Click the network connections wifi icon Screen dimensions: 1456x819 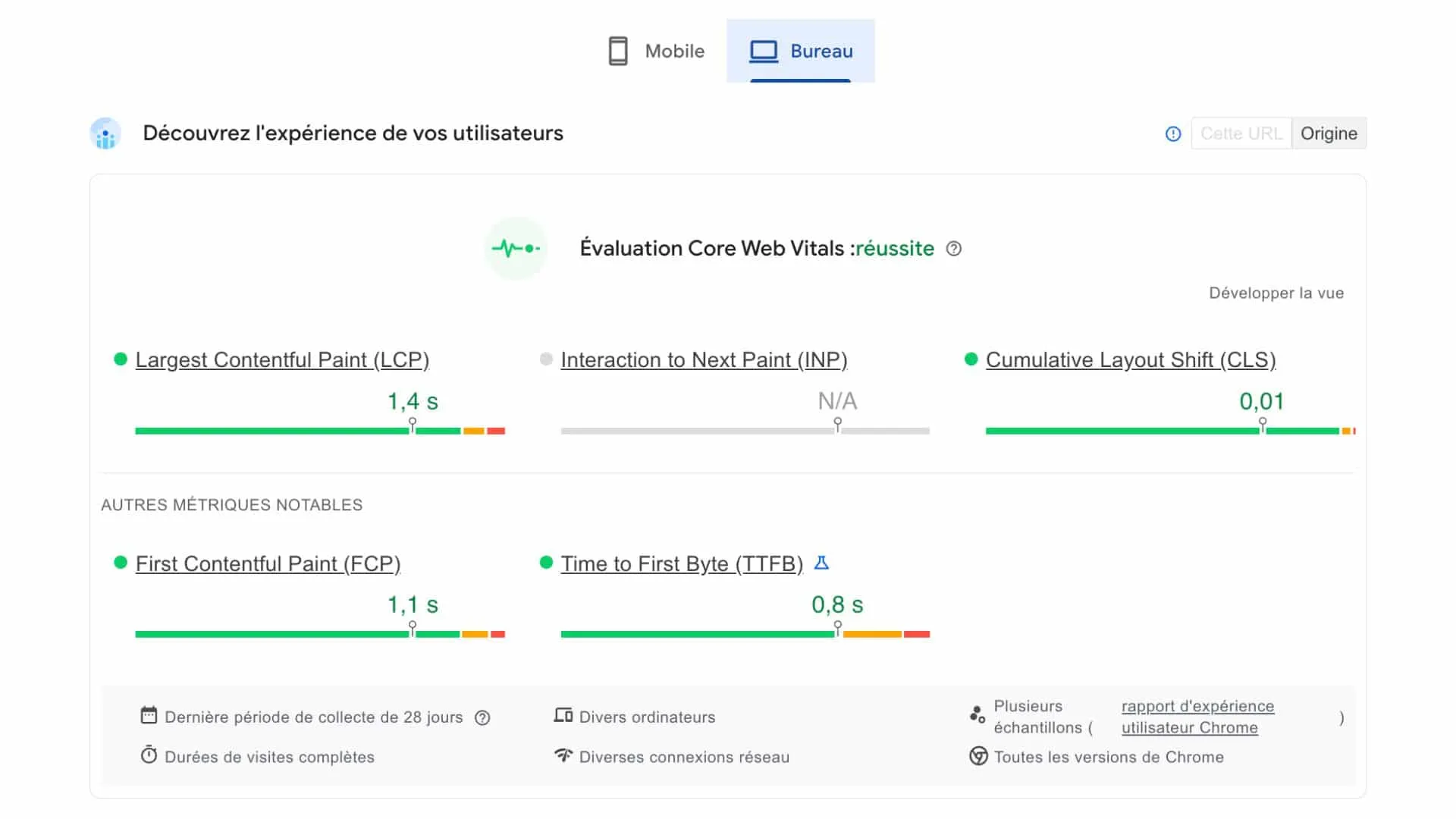click(x=563, y=756)
